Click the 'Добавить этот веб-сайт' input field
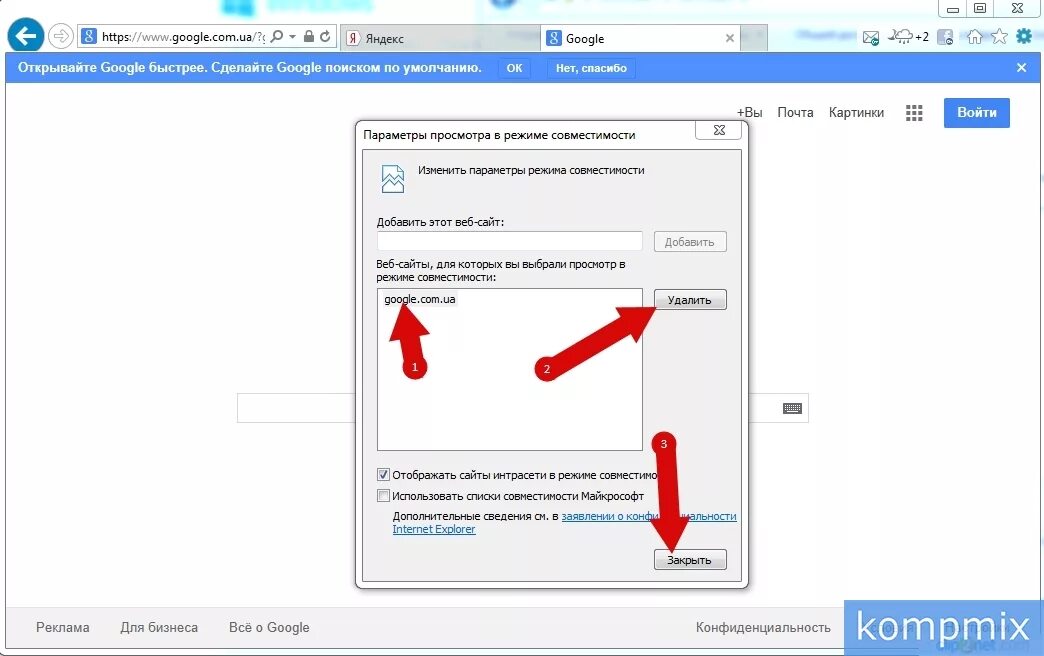Image resolution: width=1044 pixels, height=656 pixels. 509,240
